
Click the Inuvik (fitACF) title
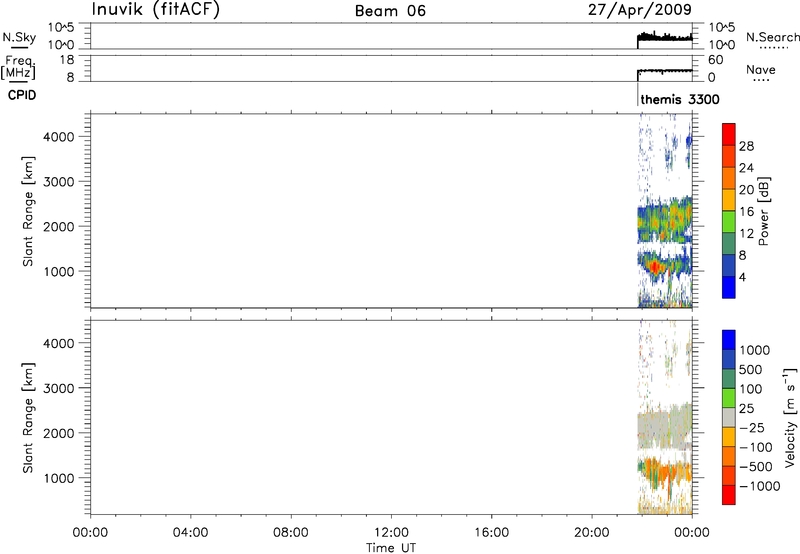point(156,9)
